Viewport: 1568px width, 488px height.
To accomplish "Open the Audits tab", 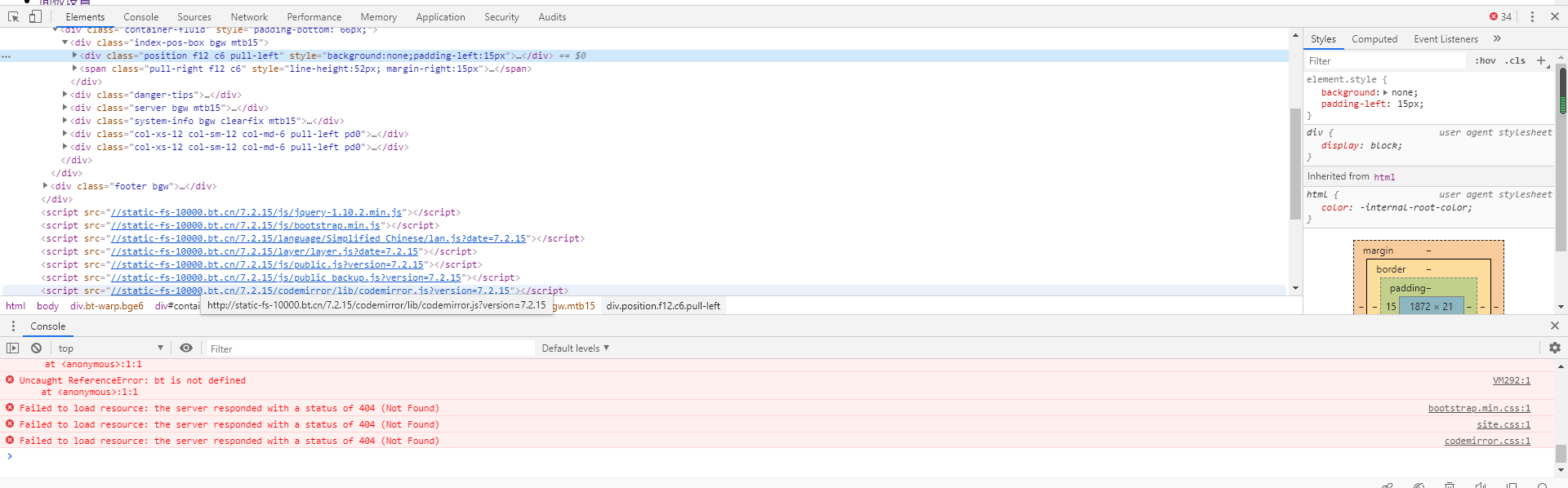I will coord(552,17).
